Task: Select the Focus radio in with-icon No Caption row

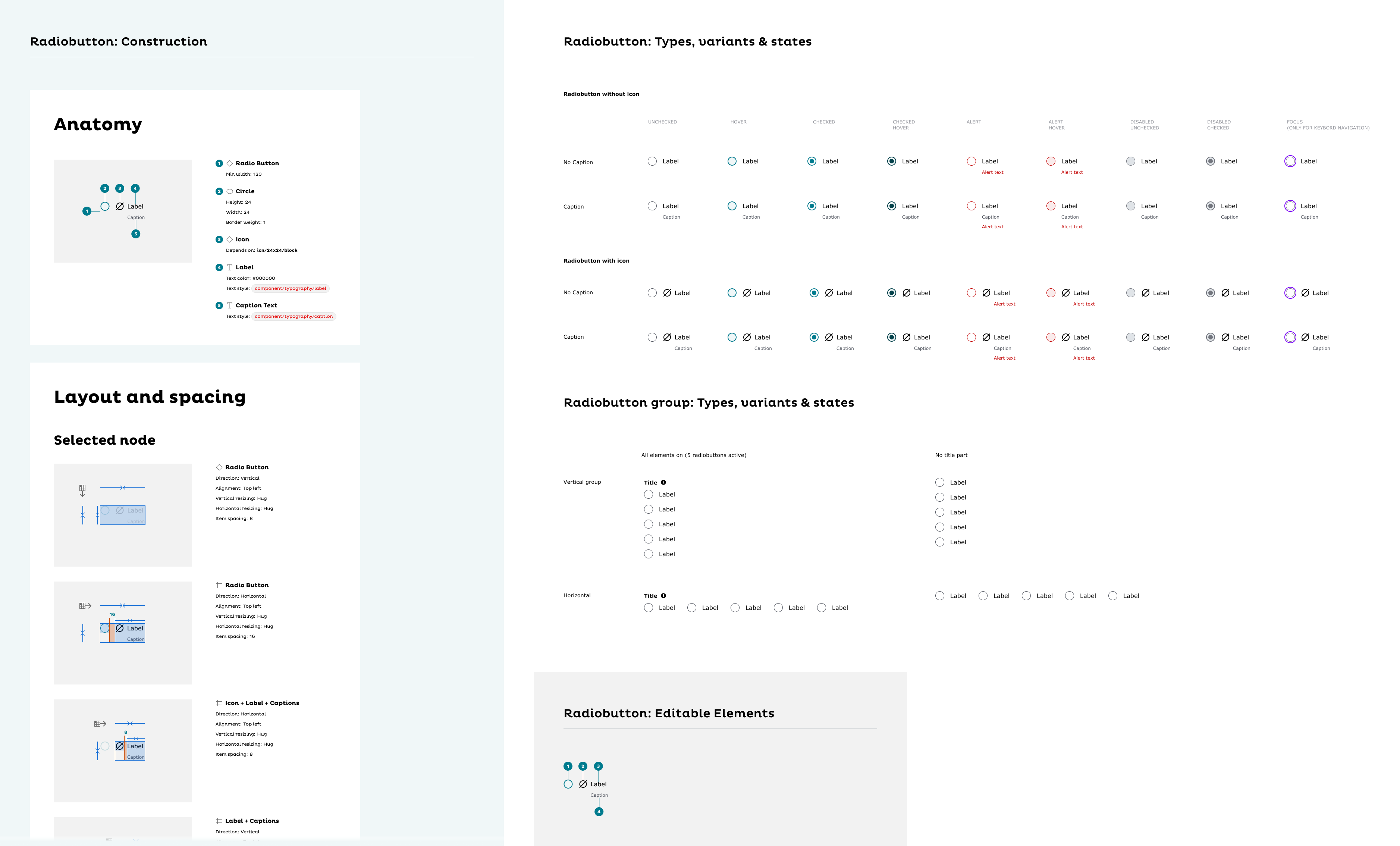Action: [x=1290, y=293]
